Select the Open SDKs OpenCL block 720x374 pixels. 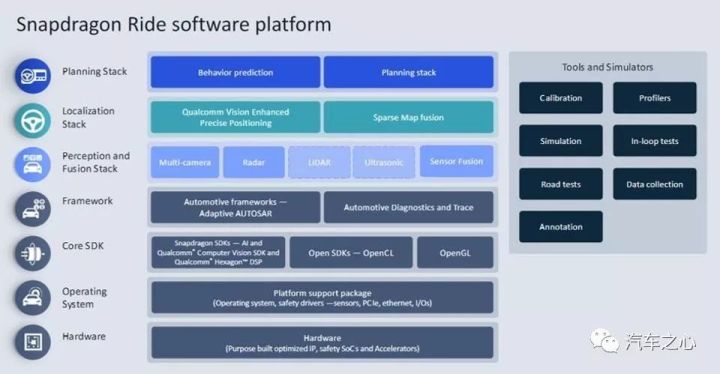click(351, 253)
